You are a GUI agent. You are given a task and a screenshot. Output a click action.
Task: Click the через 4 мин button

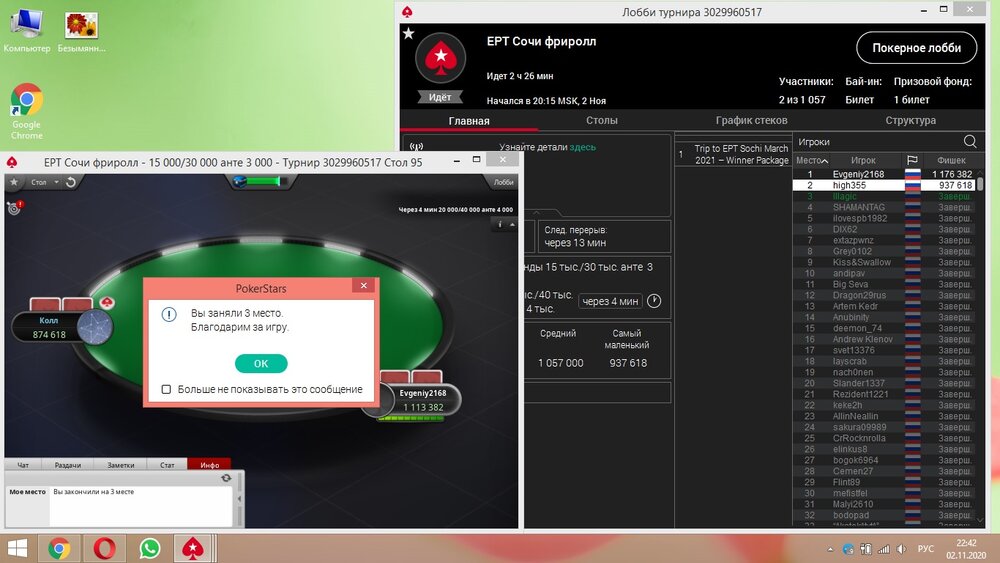pyautogui.click(x=610, y=301)
